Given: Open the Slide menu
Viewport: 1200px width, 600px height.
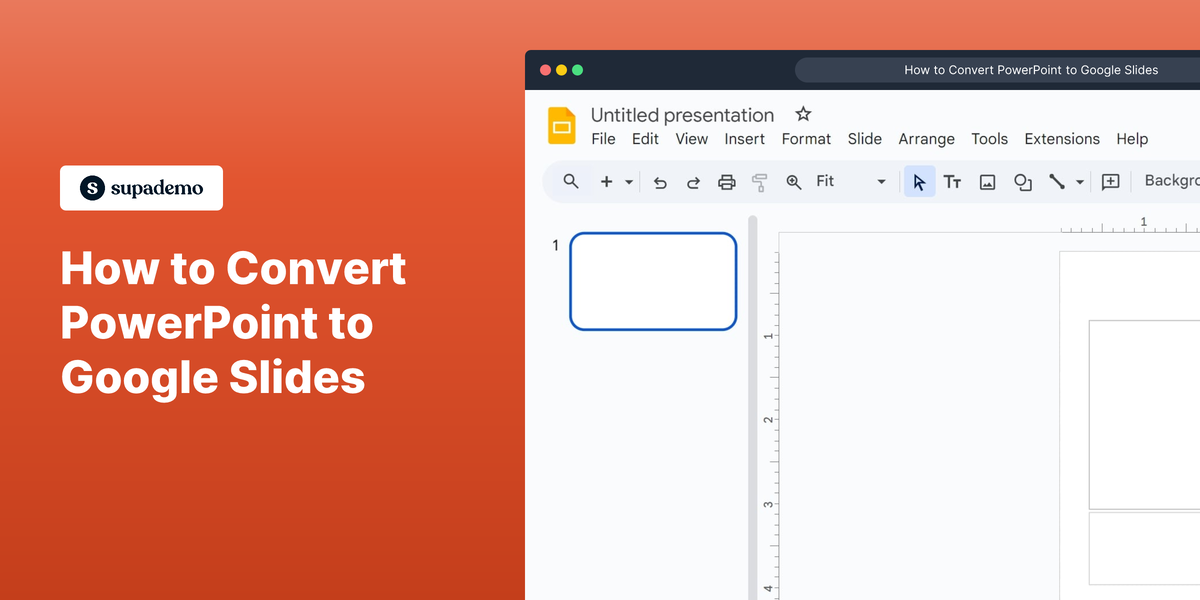Looking at the screenshot, I should pyautogui.click(x=865, y=139).
